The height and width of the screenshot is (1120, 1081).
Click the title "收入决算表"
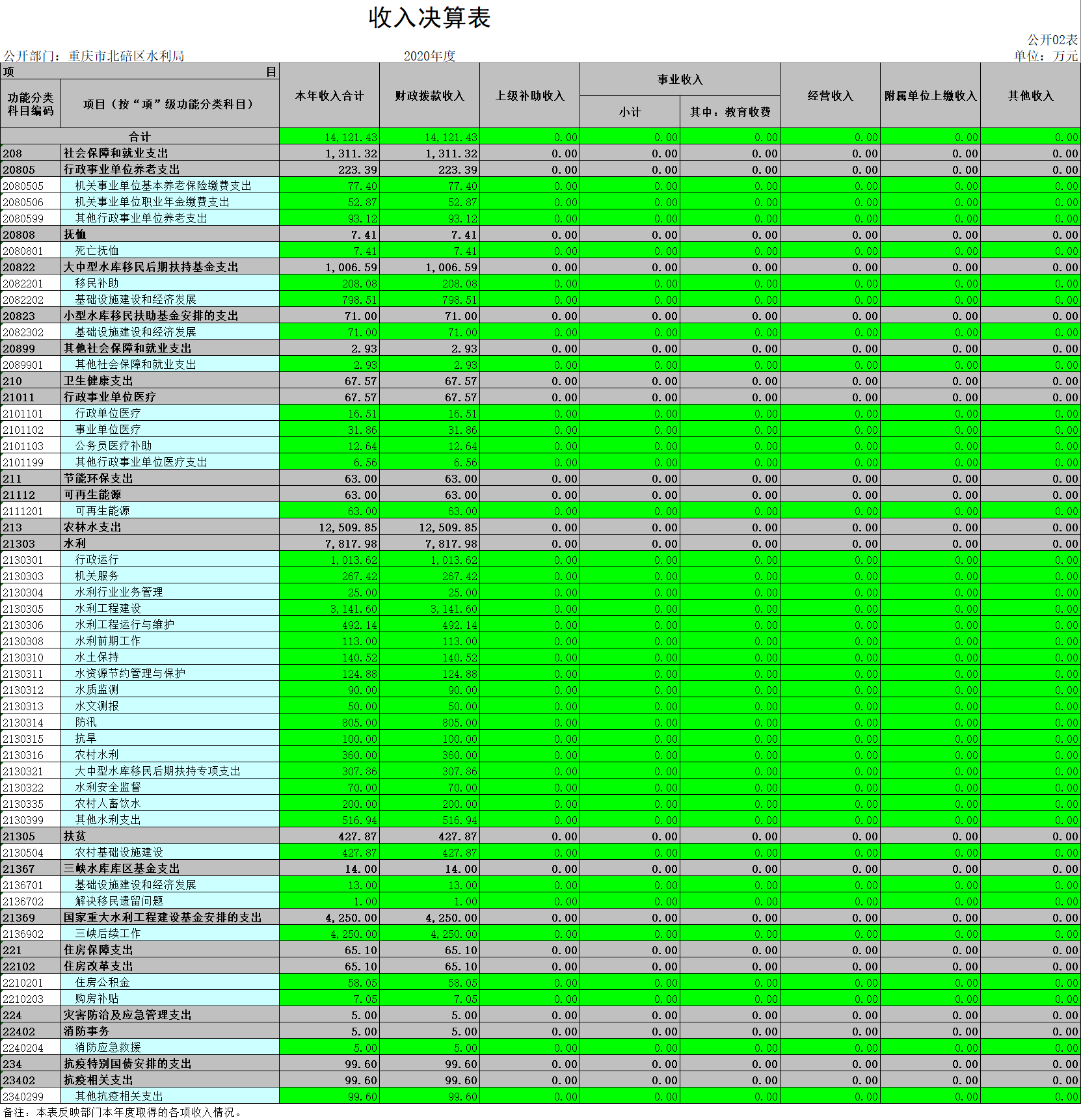tap(429, 18)
